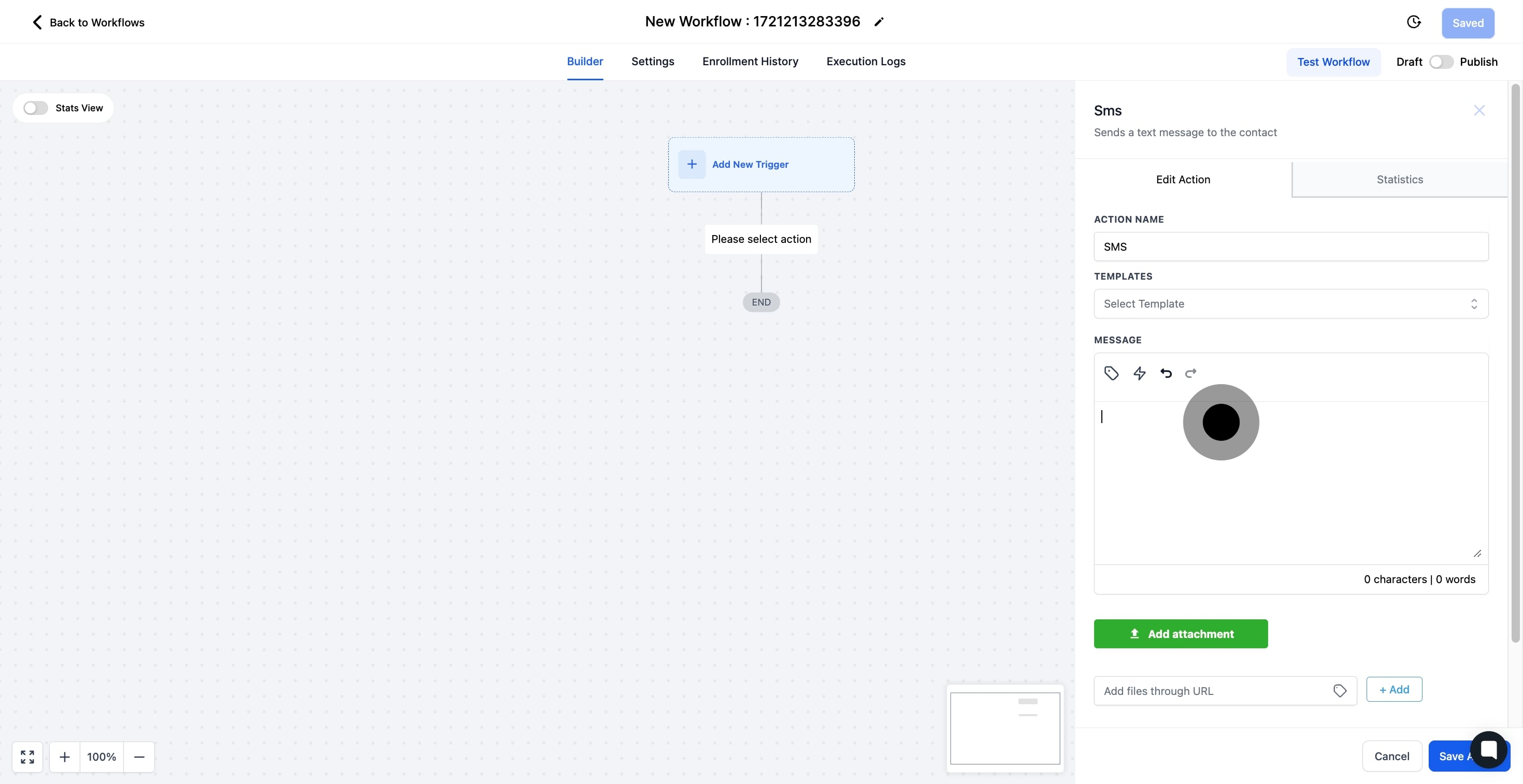Open version history clock icon

click(x=1414, y=22)
